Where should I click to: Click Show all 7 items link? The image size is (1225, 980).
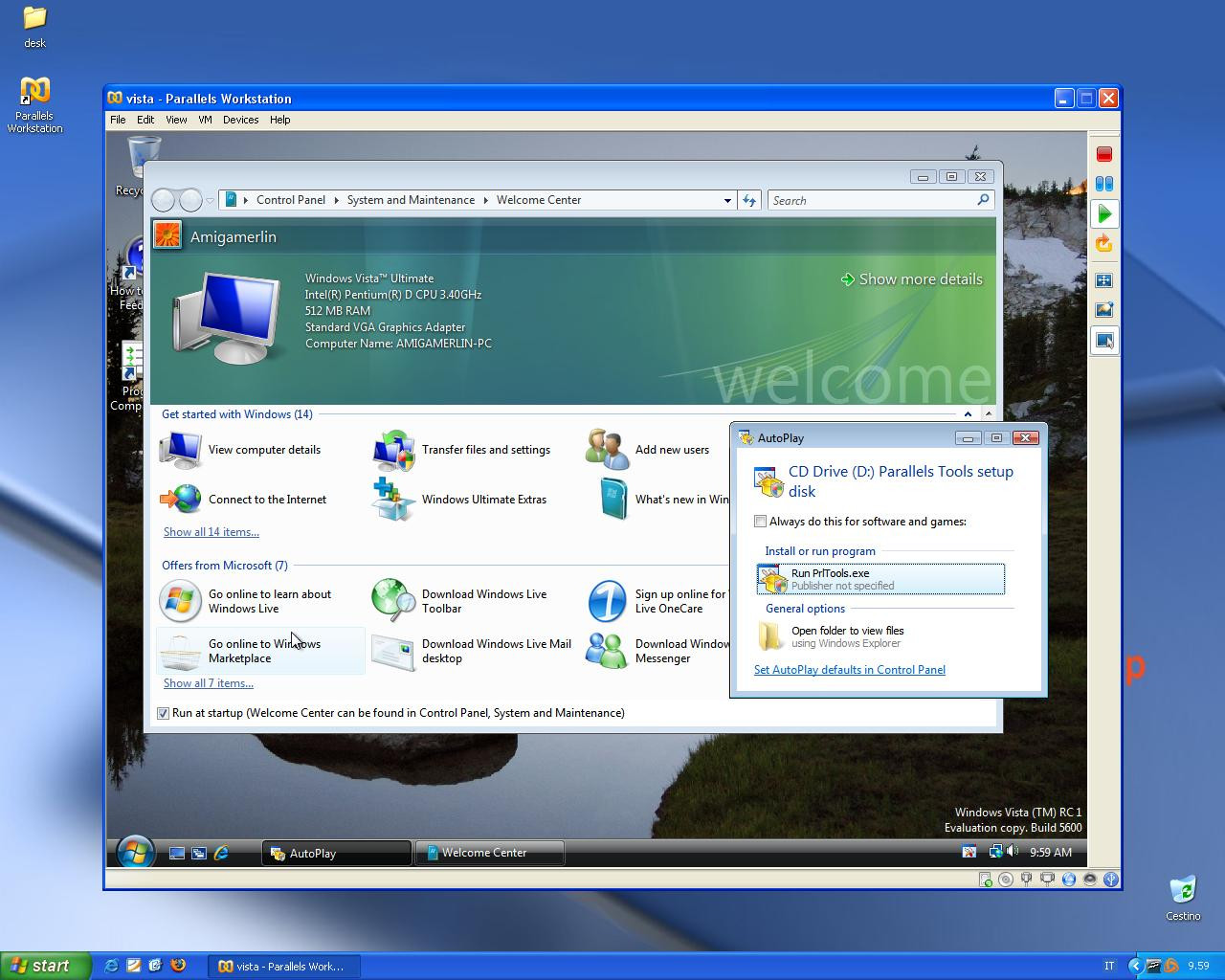tap(208, 683)
